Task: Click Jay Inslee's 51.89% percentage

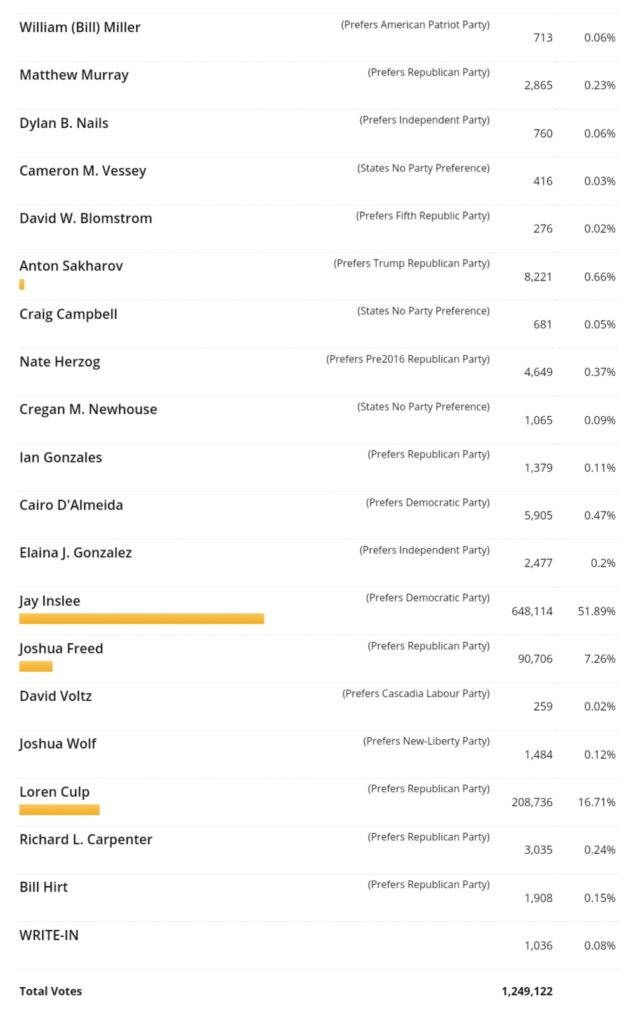Action: pos(599,611)
